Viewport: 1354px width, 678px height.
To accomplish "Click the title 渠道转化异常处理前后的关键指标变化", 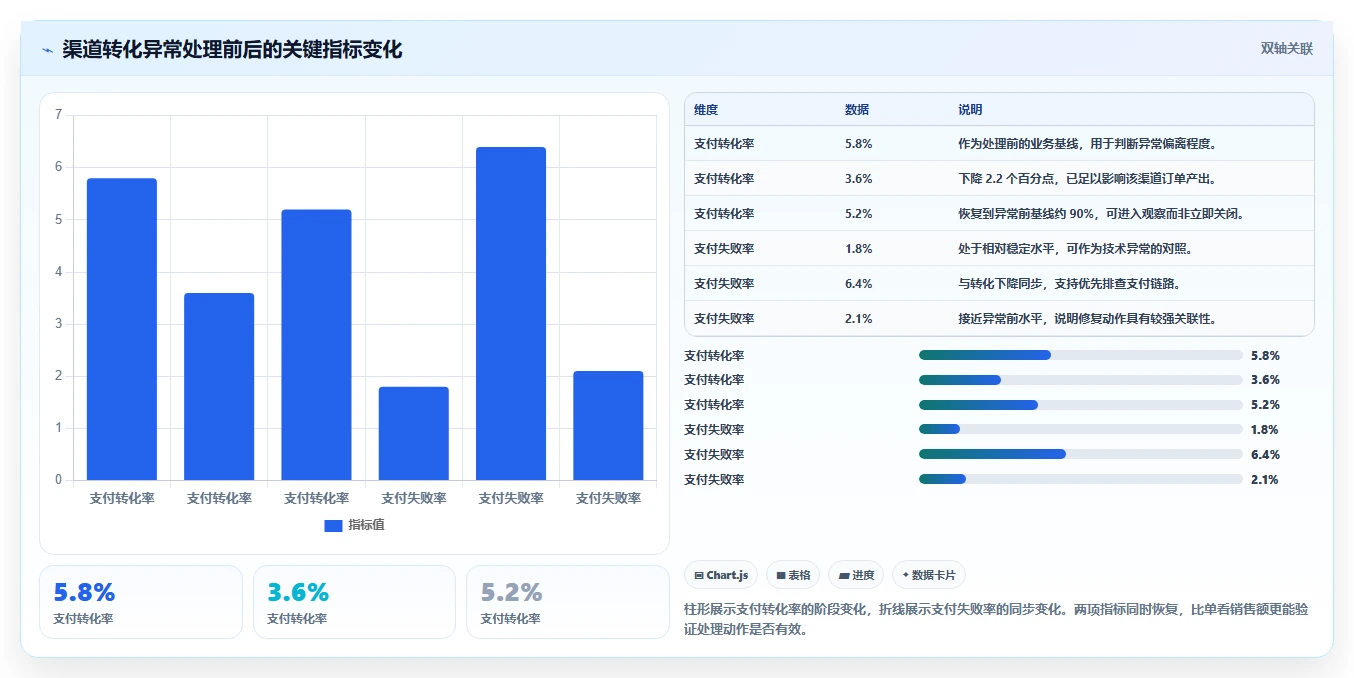I will point(232,50).
